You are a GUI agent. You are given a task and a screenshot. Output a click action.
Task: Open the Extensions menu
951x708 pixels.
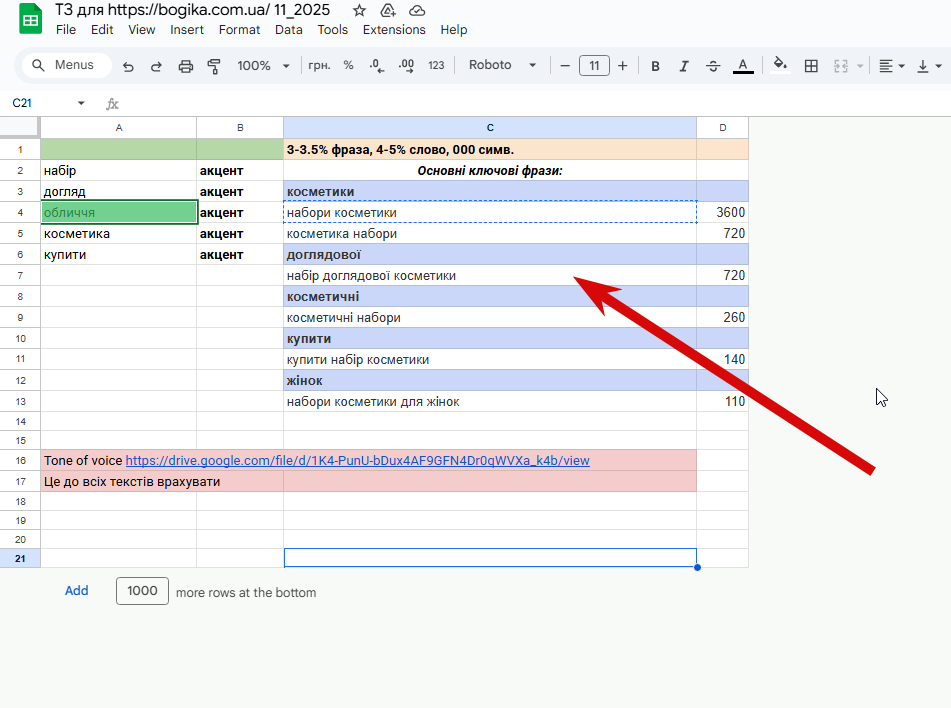(x=393, y=30)
